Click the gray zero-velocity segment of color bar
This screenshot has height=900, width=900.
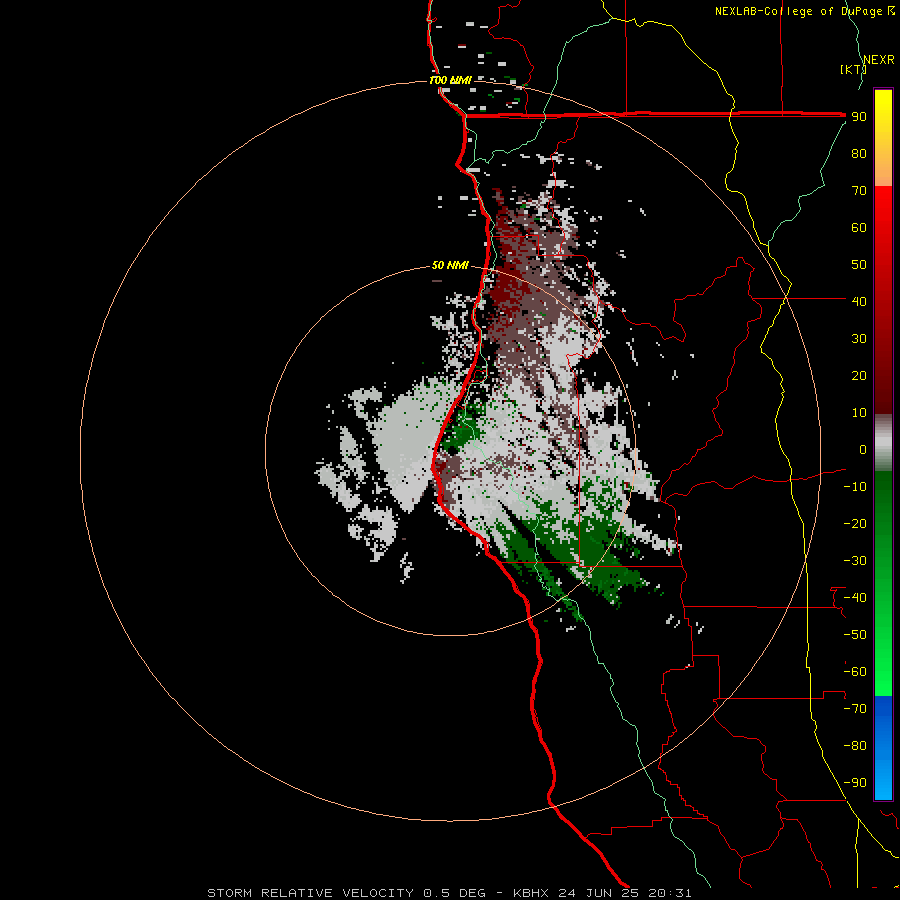pos(883,443)
